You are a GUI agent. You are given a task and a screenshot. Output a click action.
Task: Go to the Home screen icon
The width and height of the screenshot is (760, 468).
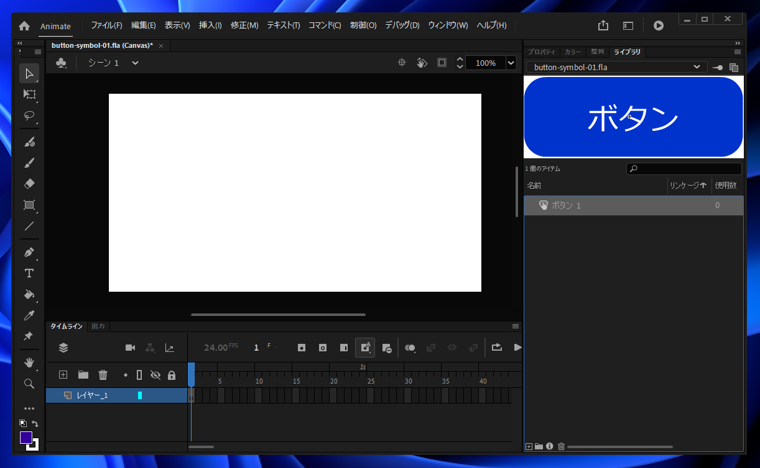tap(24, 26)
